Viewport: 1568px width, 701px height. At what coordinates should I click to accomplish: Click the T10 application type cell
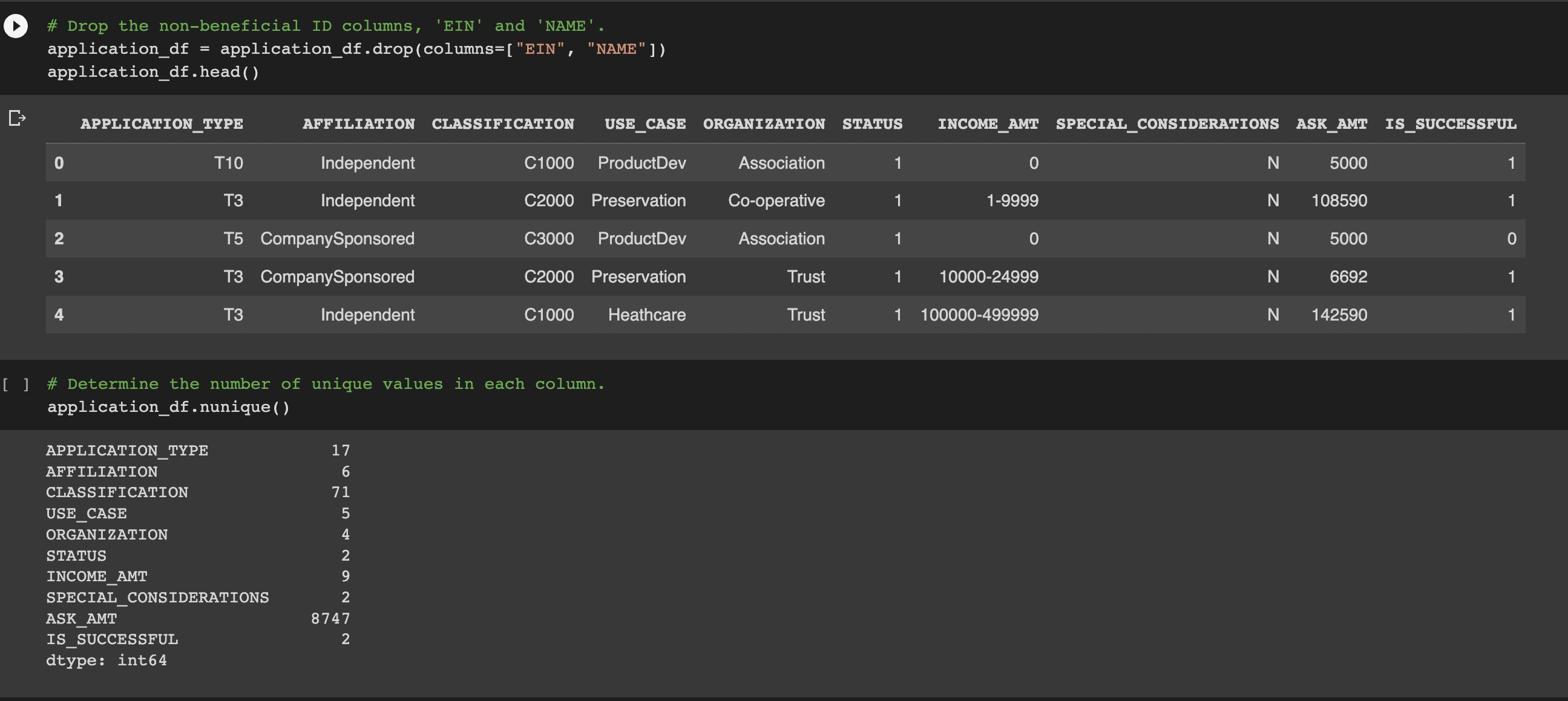click(x=228, y=163)
